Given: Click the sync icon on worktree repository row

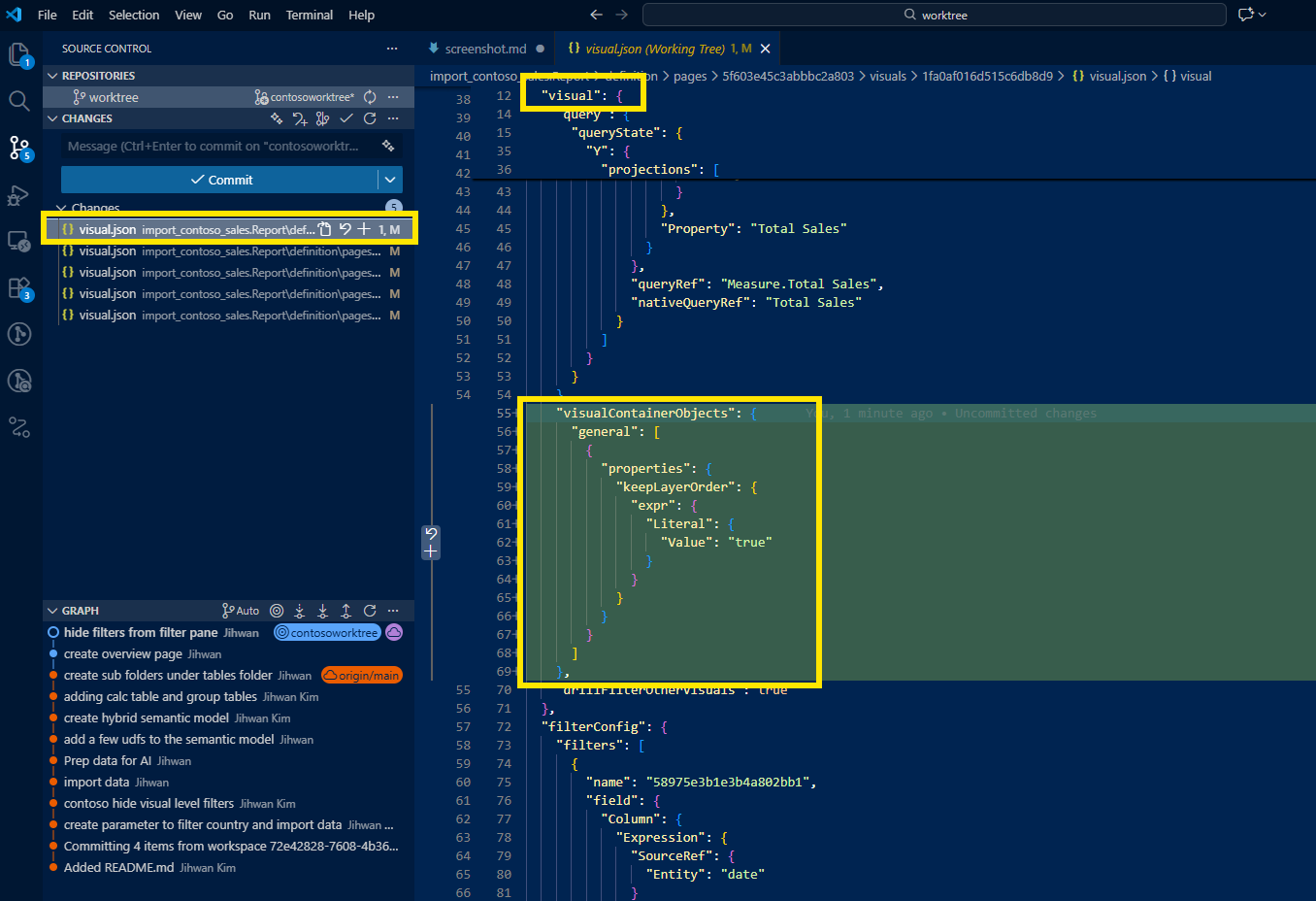Looking at the screenshot, I should pos(370,97).
